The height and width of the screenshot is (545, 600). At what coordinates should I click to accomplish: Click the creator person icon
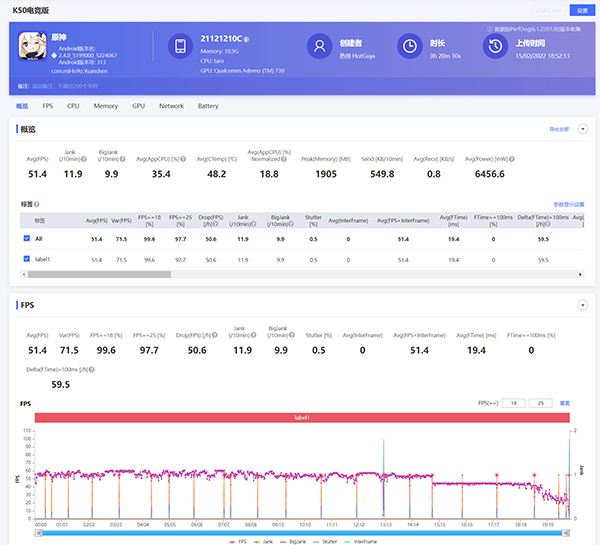(318, 47)
